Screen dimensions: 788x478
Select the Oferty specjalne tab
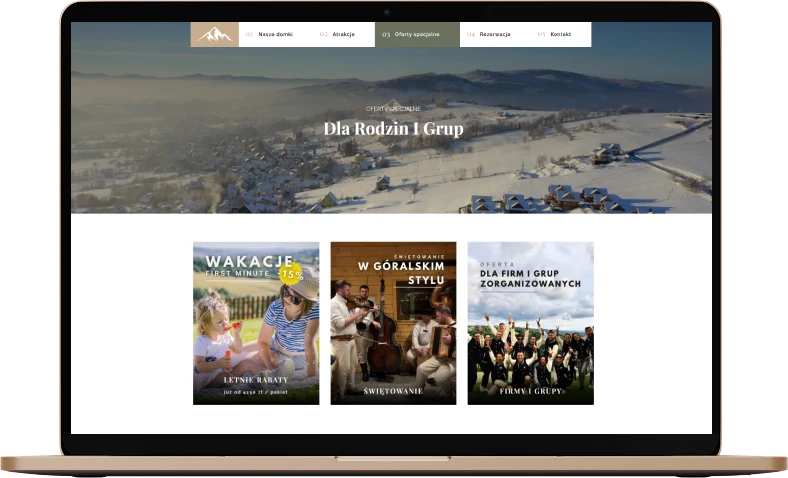pos(417,35)
